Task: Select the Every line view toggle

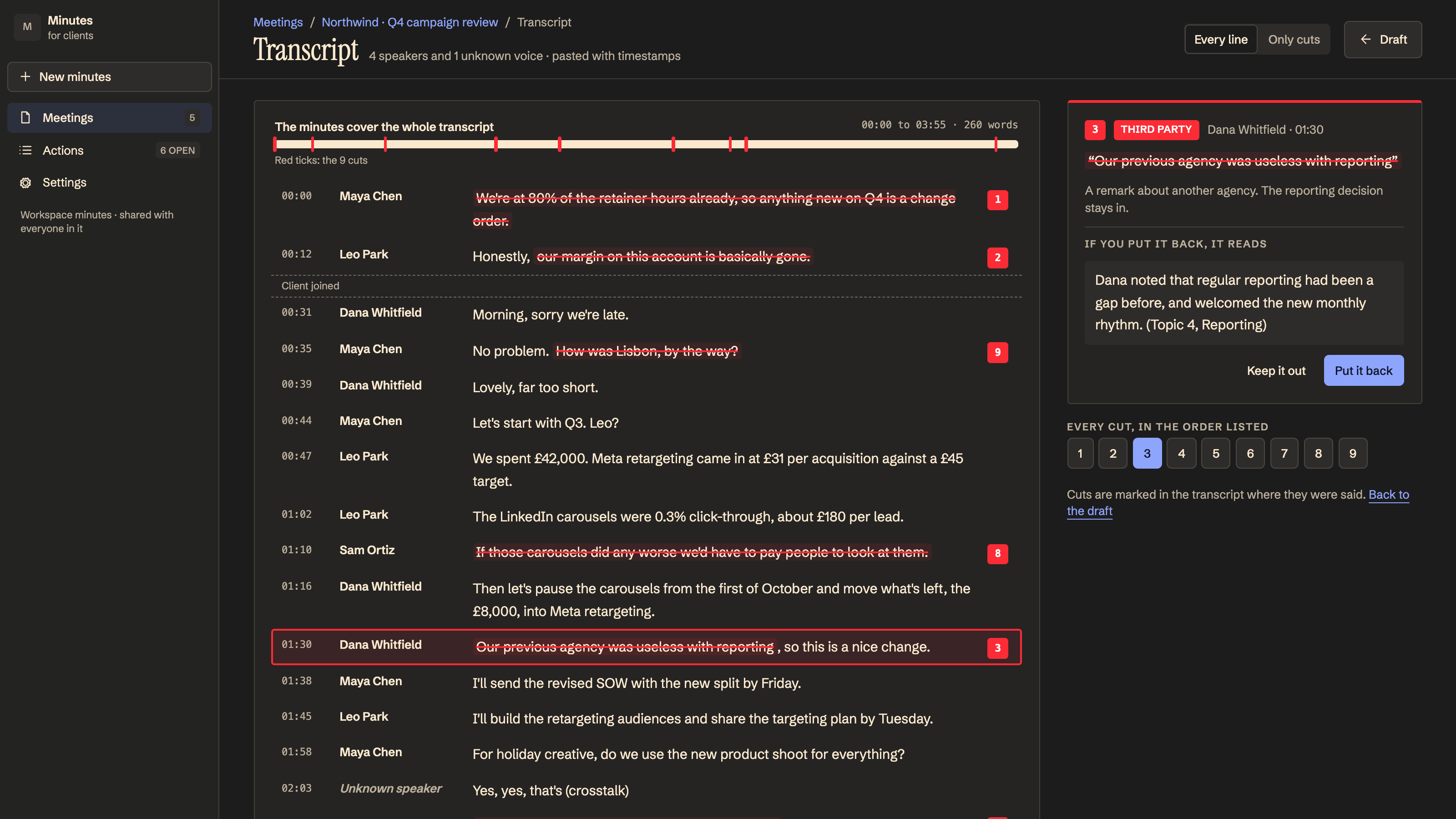Action: 1221,40
